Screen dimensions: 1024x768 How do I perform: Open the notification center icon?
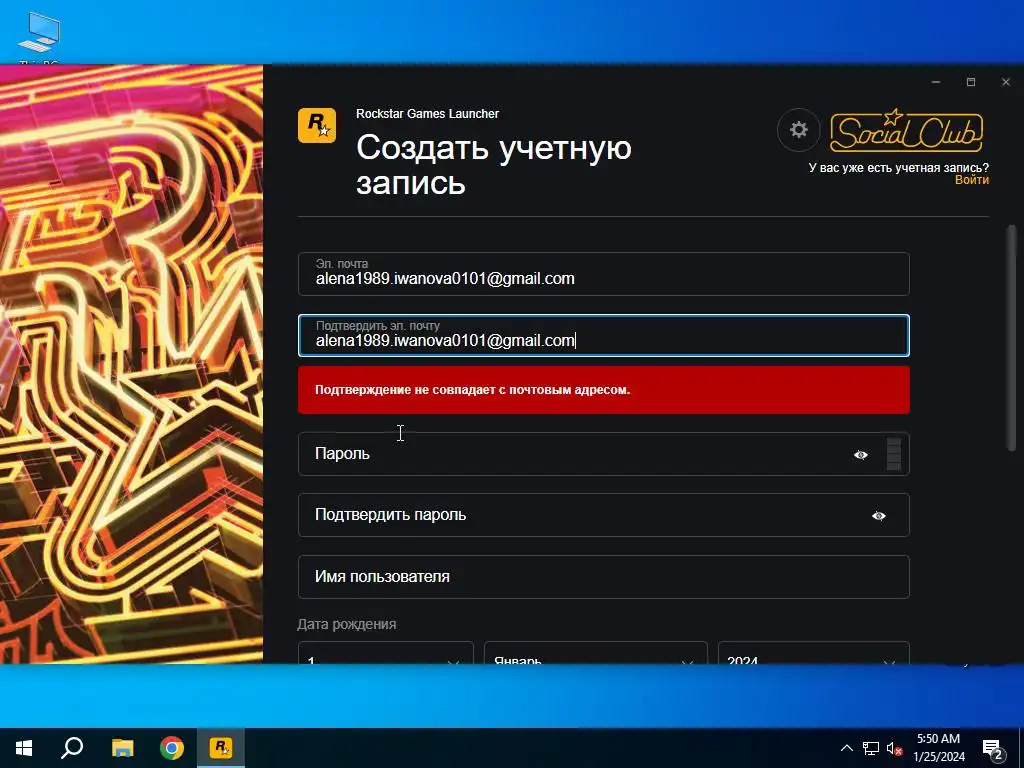click(993, 749)
